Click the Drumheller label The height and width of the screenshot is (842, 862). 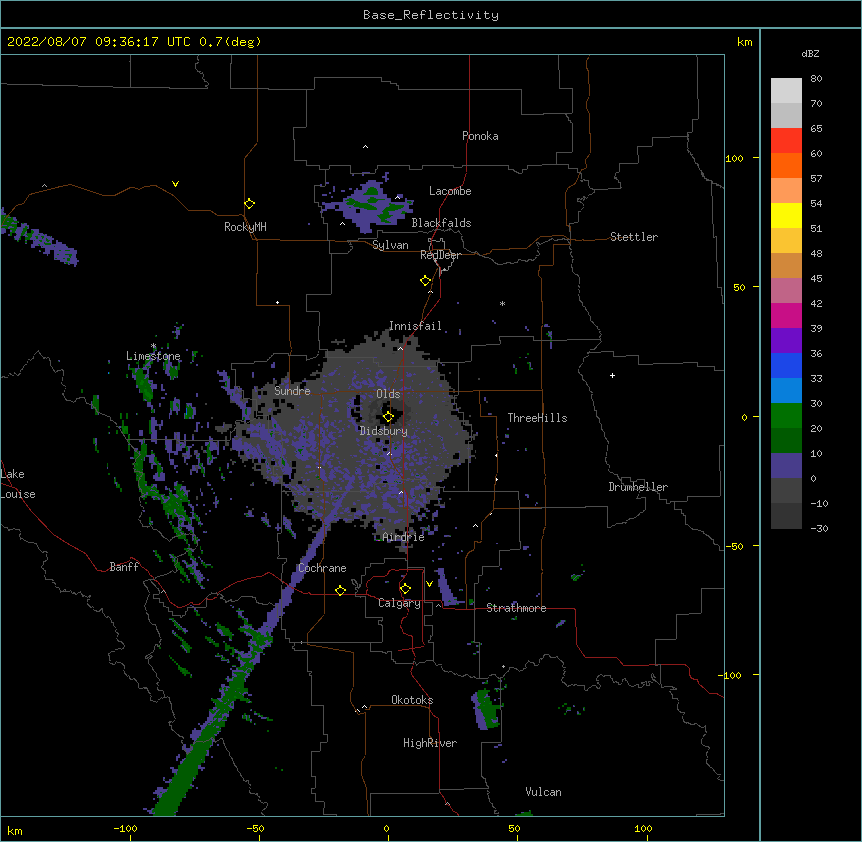click(638, 487)
